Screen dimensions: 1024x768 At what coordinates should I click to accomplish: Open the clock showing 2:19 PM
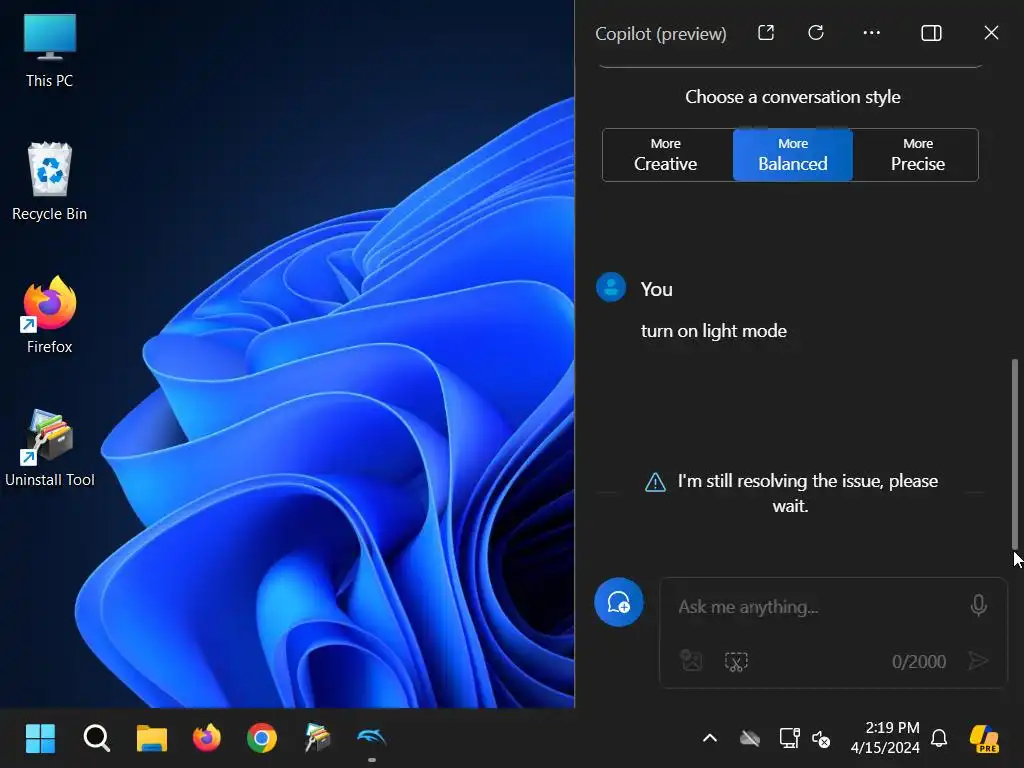click(x=885, y=738)
